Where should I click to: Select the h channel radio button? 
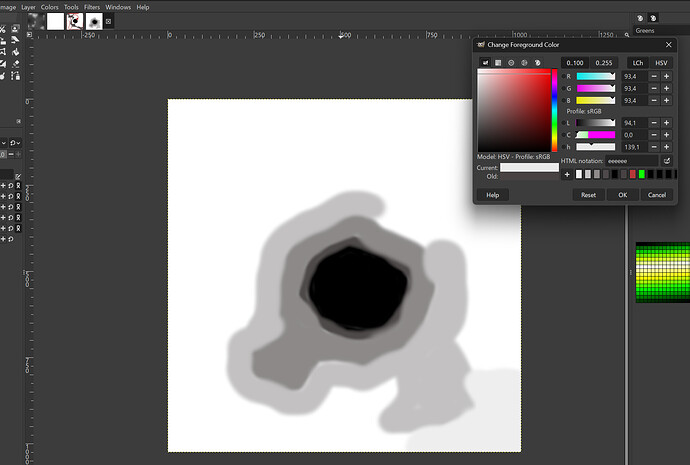[564, 147]
